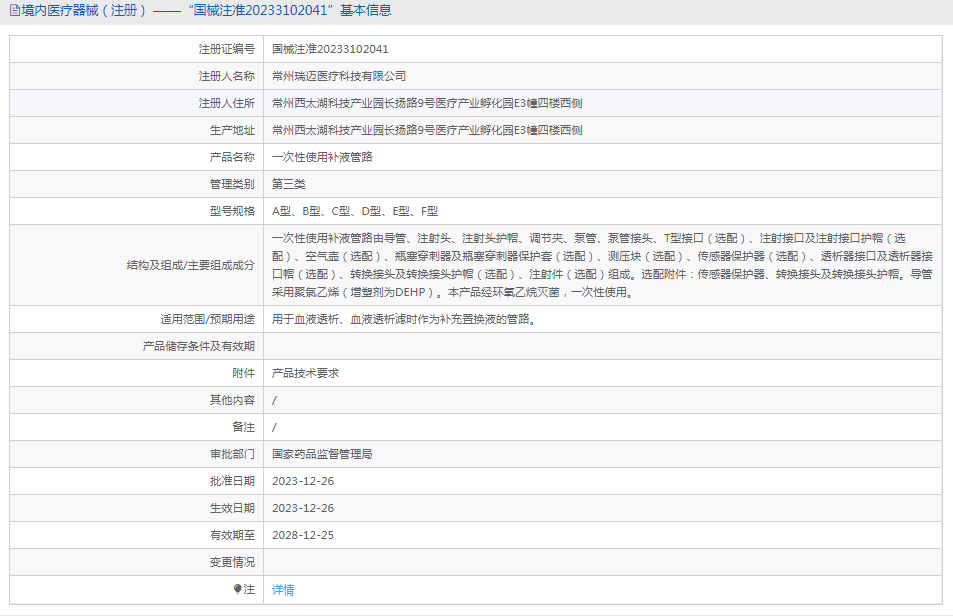
Task: Click the 审批部门 label
Action: [232, 454]
